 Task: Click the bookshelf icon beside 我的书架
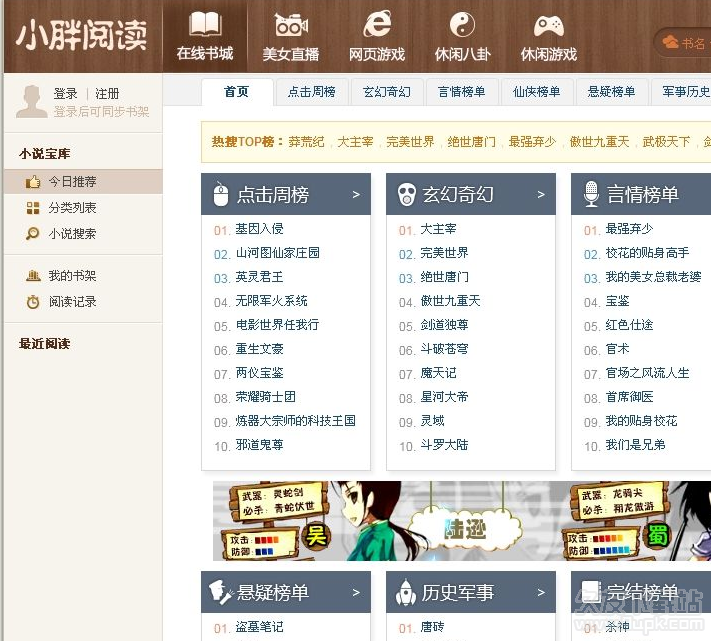click(x=33, y=276)
